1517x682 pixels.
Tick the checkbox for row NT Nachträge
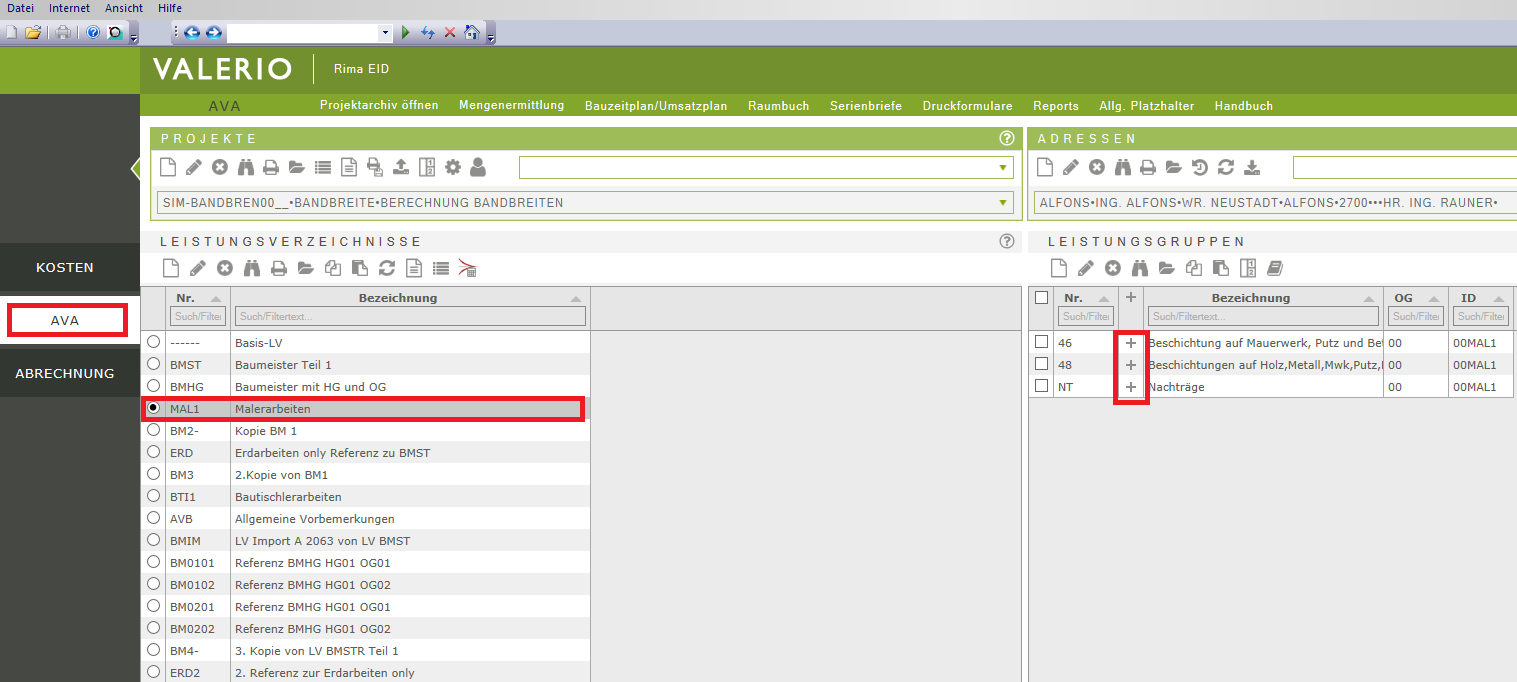(1041, 386)
